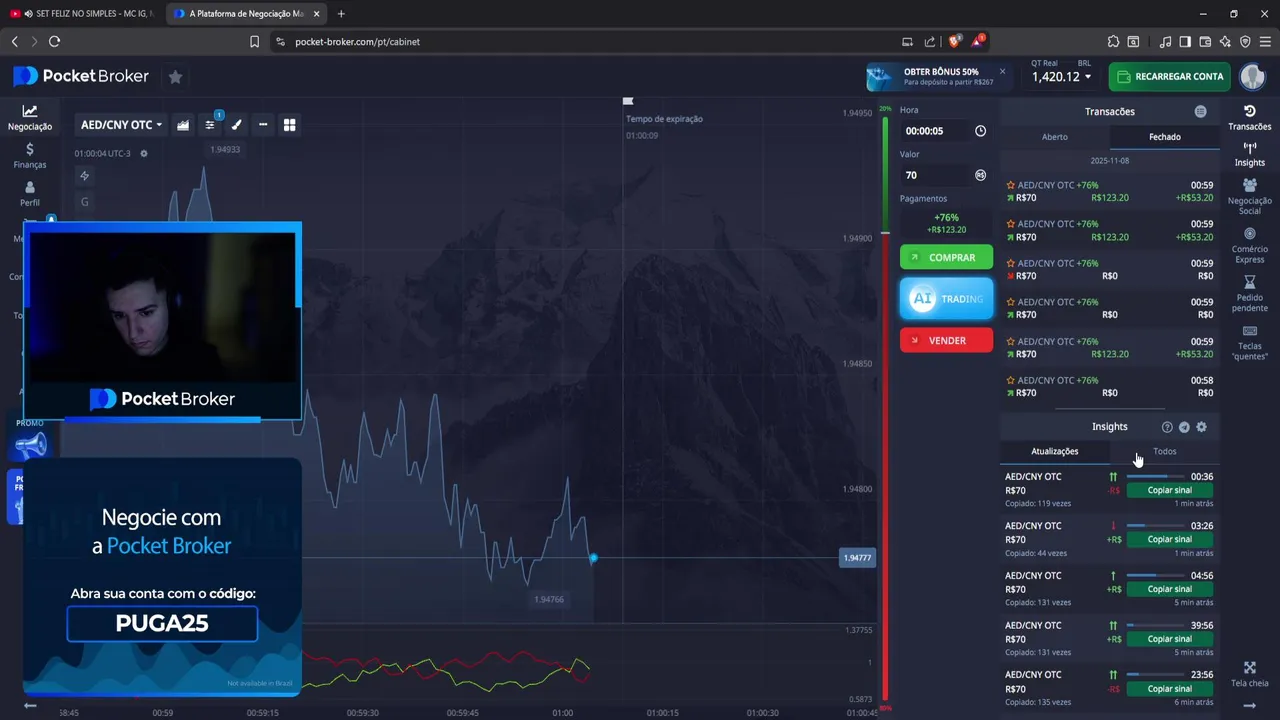1280x720 pixels.
Task: Open Insights in the right sidebar
Action: click(1249, 154)
